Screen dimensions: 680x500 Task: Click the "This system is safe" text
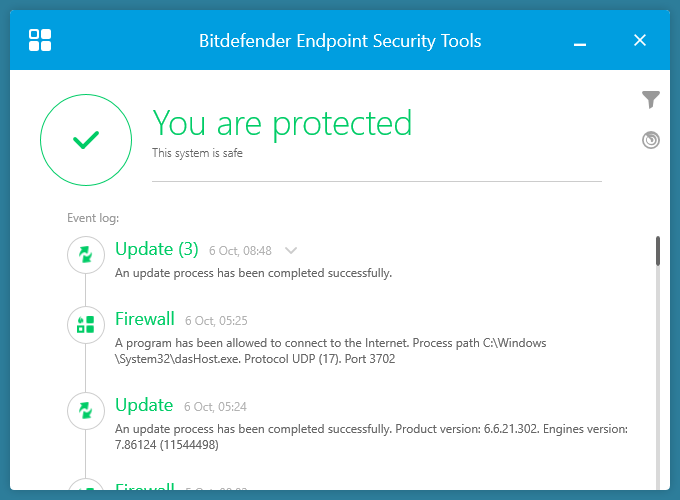(197, 153)
